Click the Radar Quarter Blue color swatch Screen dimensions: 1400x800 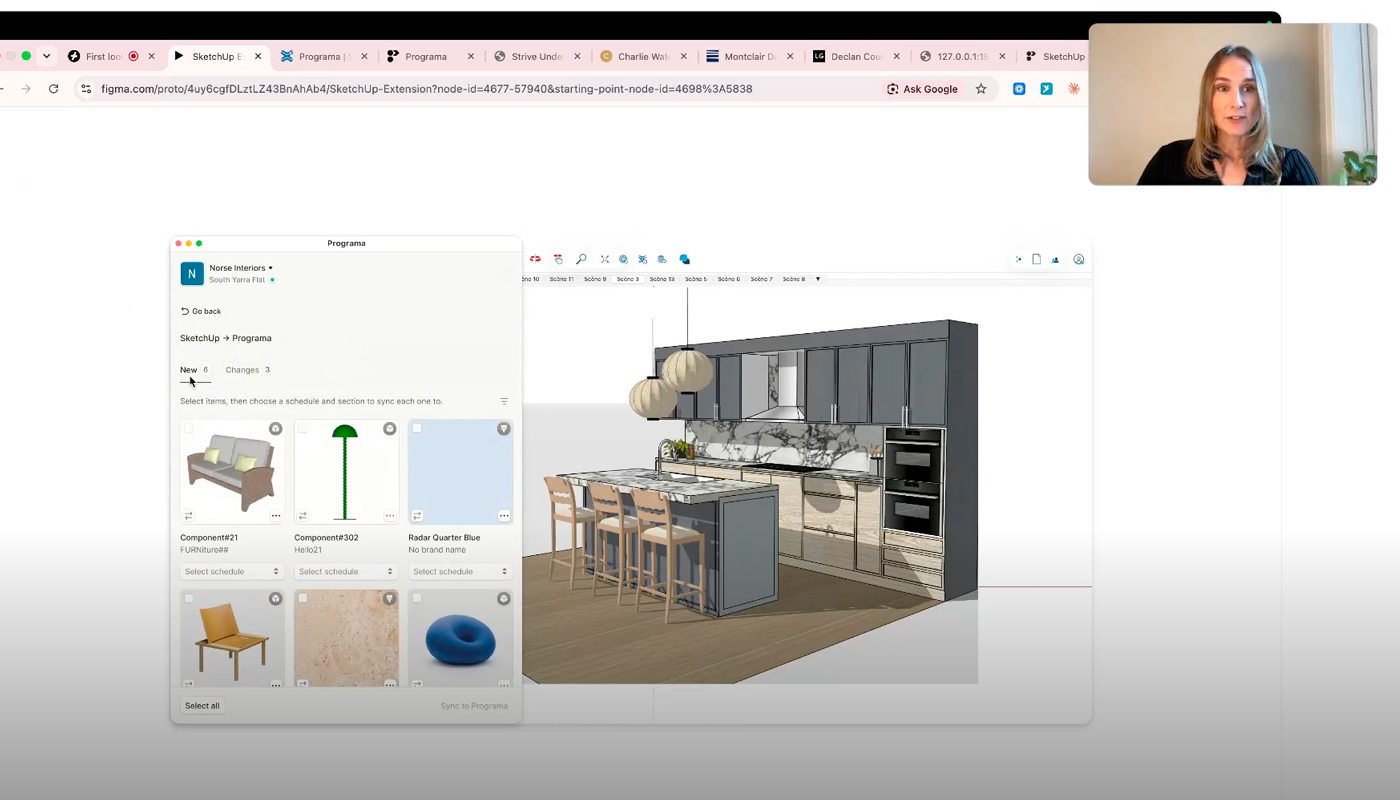pos(460,472)
